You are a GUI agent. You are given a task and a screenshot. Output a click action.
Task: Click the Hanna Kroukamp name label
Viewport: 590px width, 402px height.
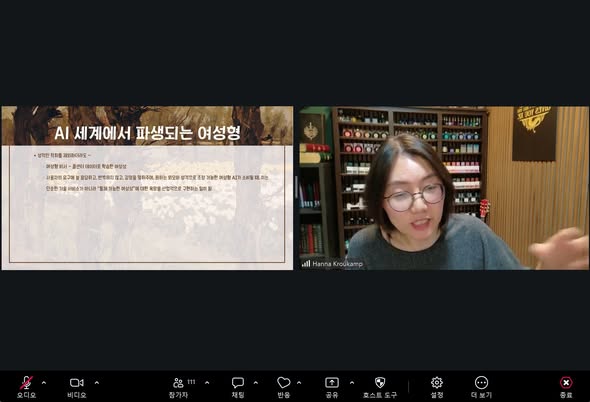point(338,264)
